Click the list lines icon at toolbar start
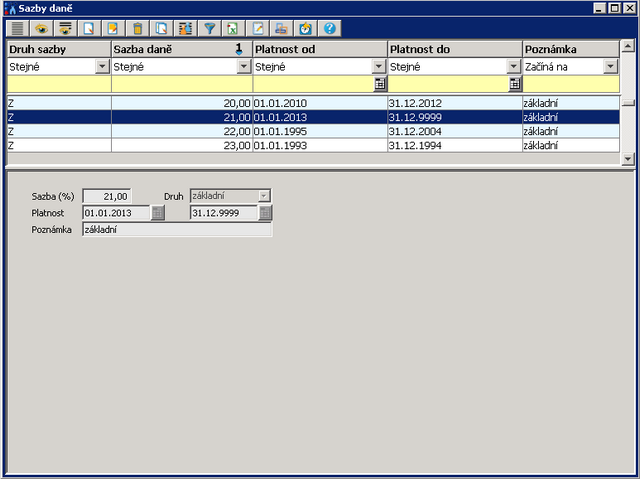Screen dimensions: 640x479 [x=17, y=29]
